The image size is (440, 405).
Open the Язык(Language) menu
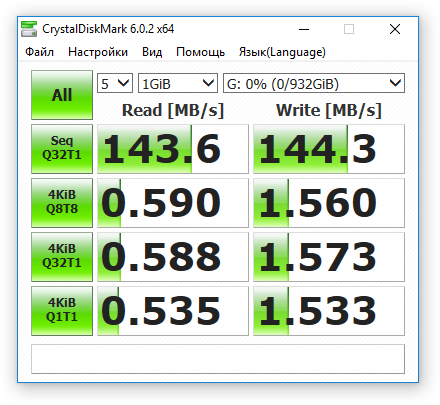click(282, 52)
